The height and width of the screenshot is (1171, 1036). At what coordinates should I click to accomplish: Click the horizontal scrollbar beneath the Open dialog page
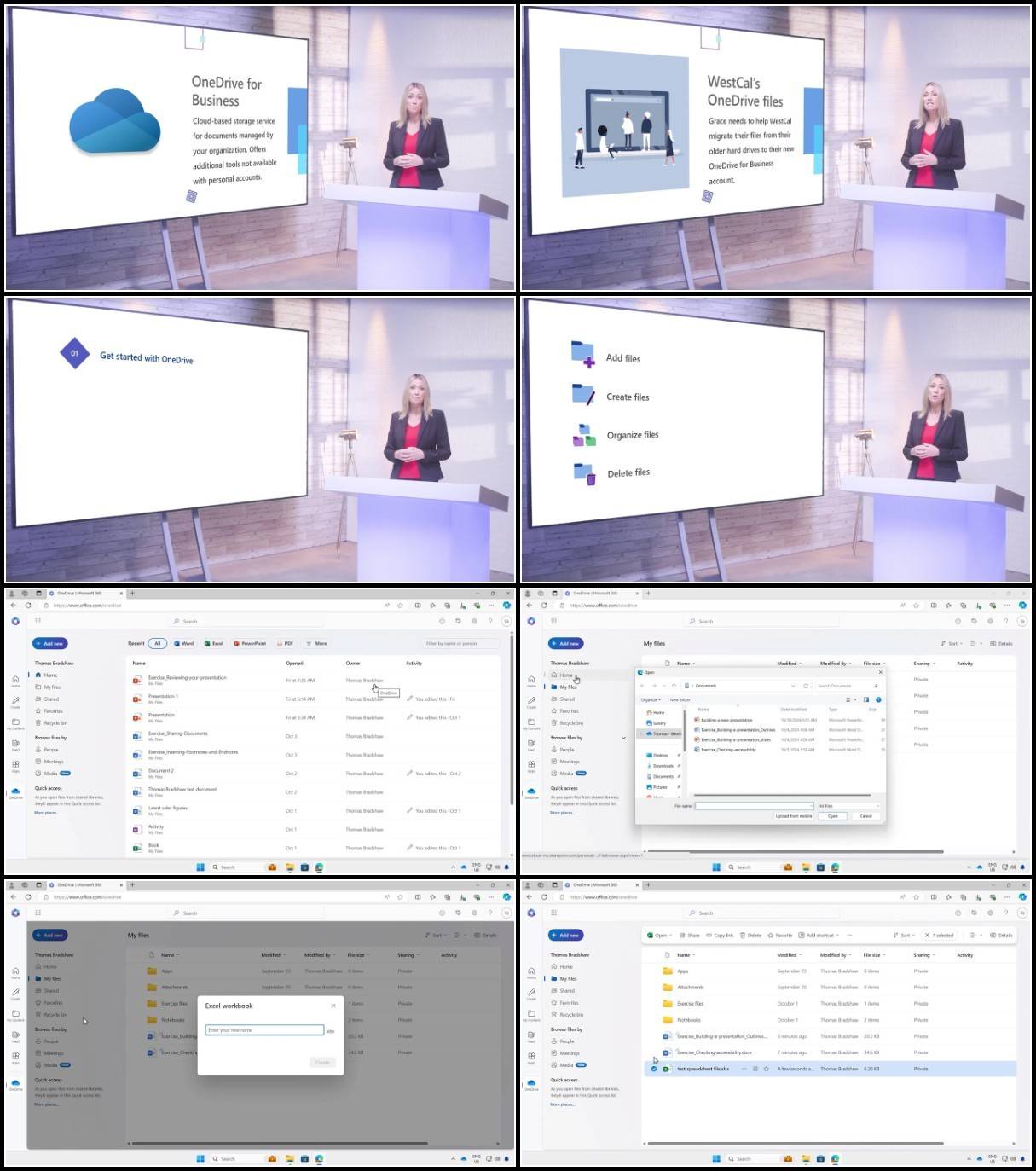(796, 851)
